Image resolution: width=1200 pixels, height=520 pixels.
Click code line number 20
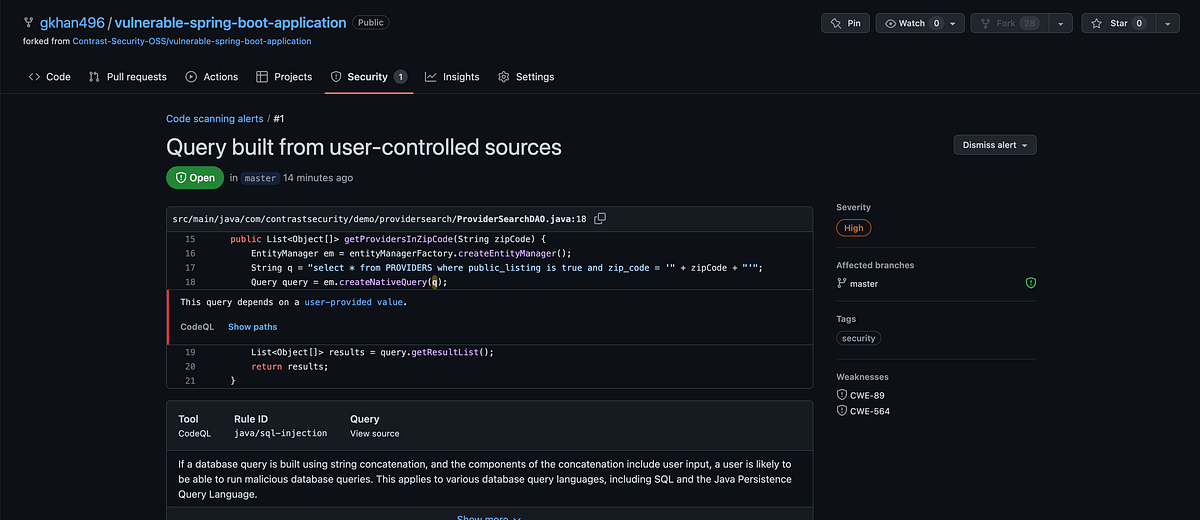(190, 367)
